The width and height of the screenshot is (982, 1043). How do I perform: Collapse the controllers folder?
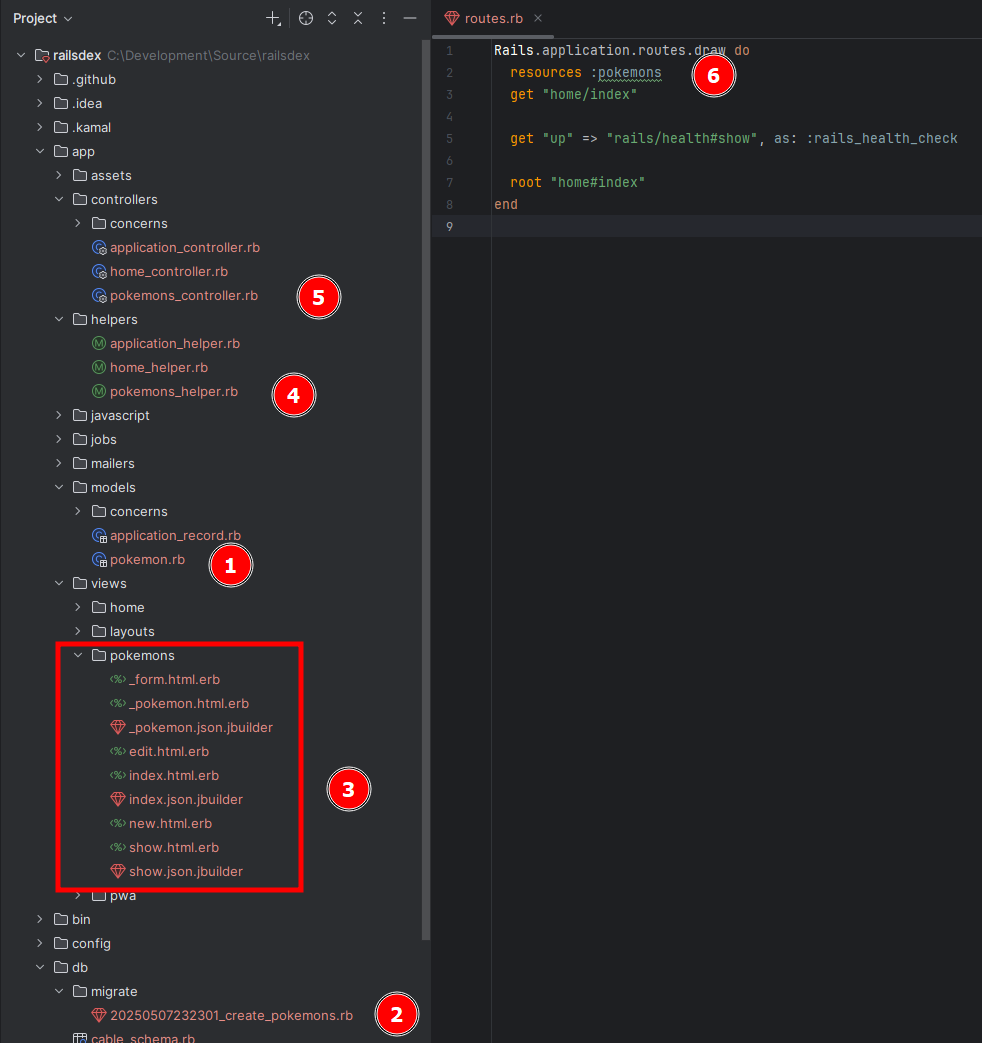tap(60, 199)
